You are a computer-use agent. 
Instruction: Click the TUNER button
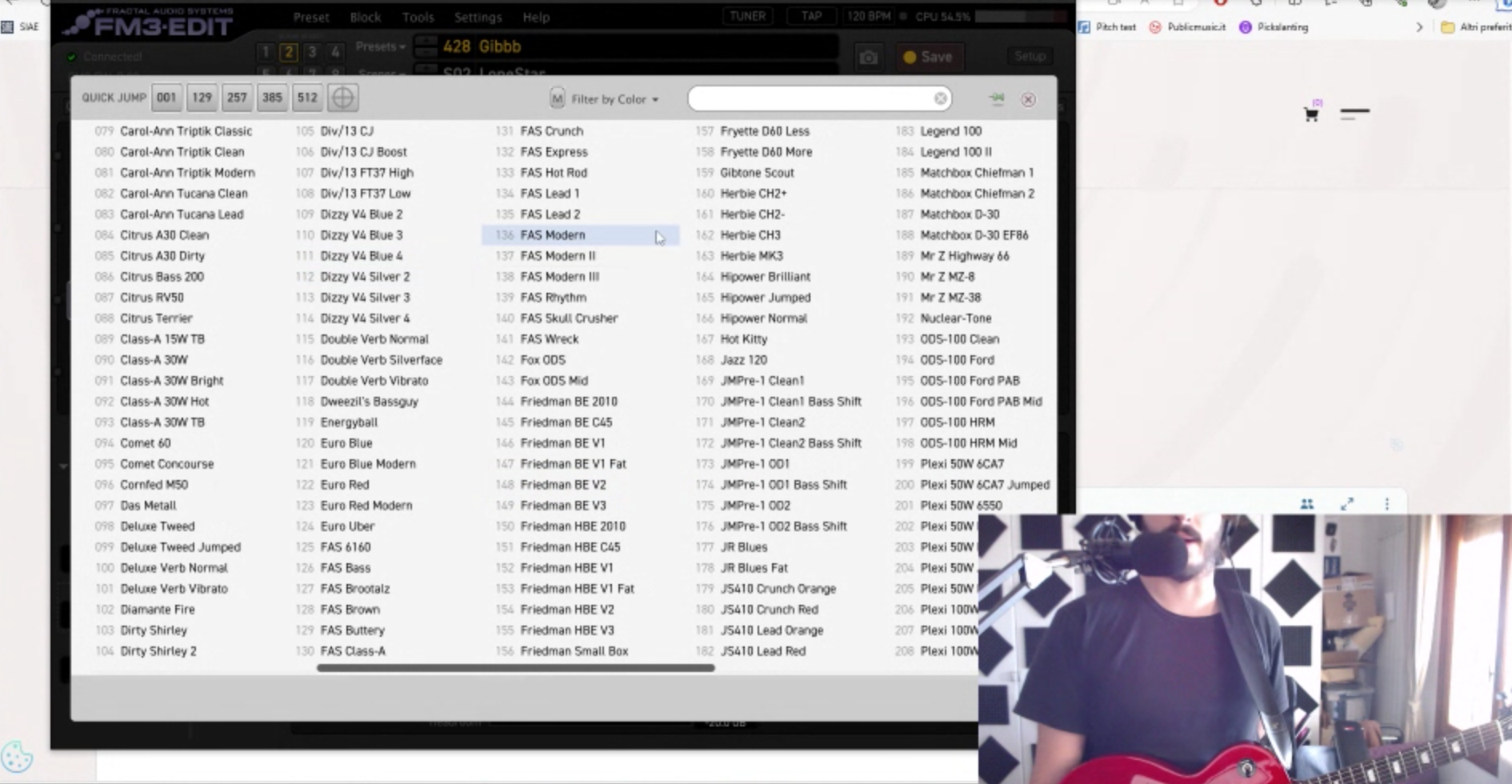coord(747,16)
